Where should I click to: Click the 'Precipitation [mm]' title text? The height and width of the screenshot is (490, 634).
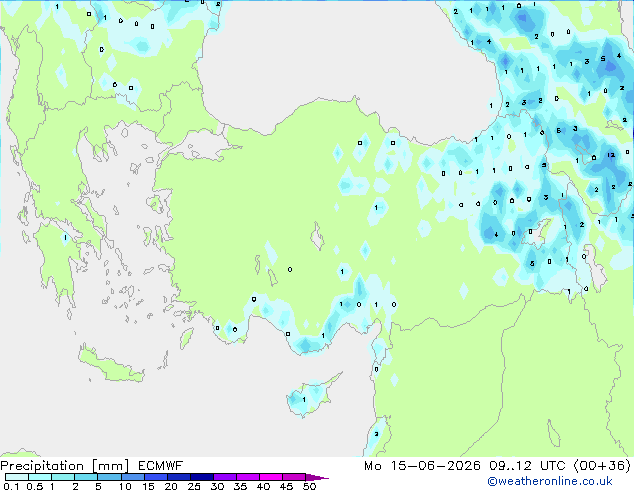pyautogui.click(x=64, y=466)
